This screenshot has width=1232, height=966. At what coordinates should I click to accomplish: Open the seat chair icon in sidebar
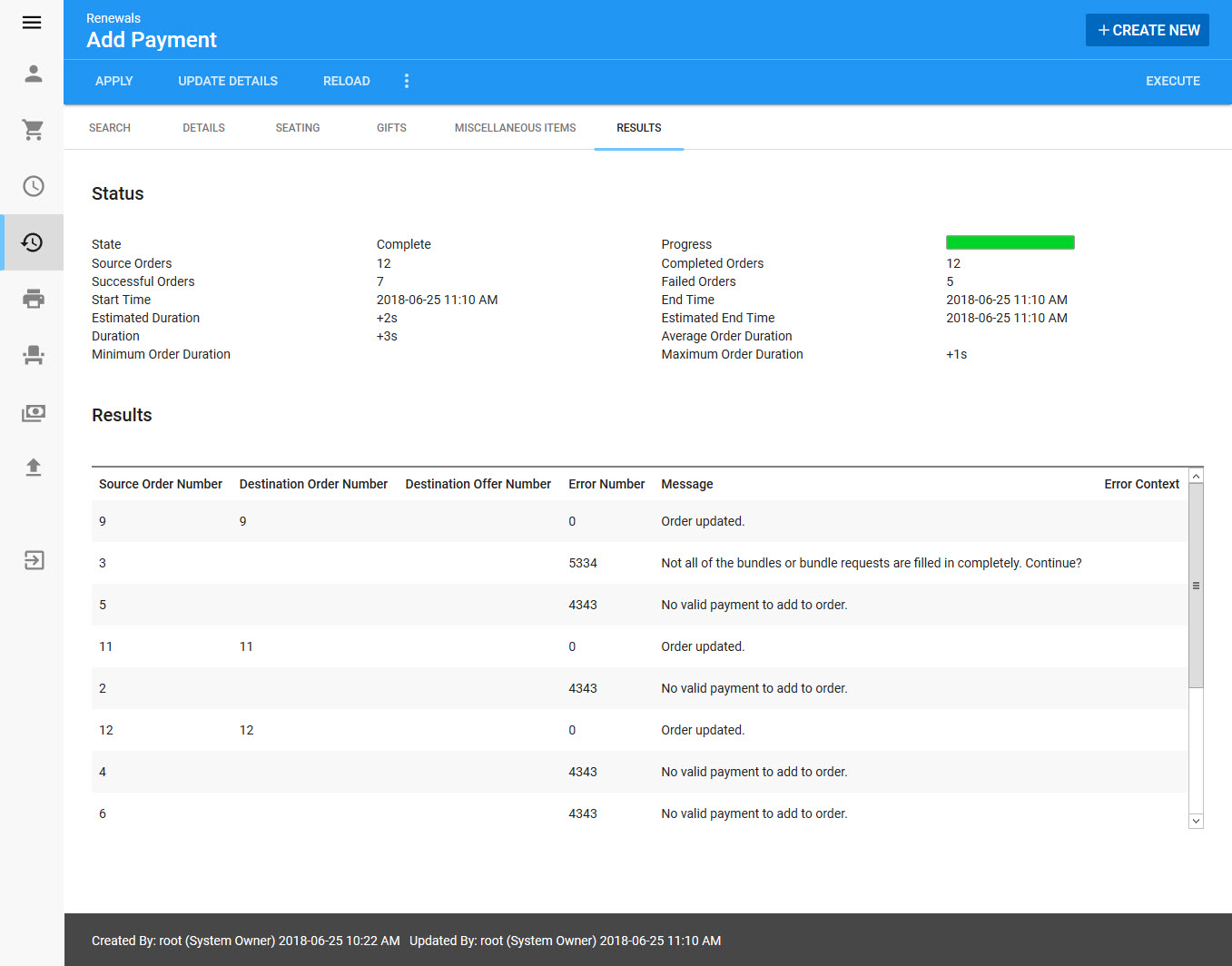tap(34, 355)
